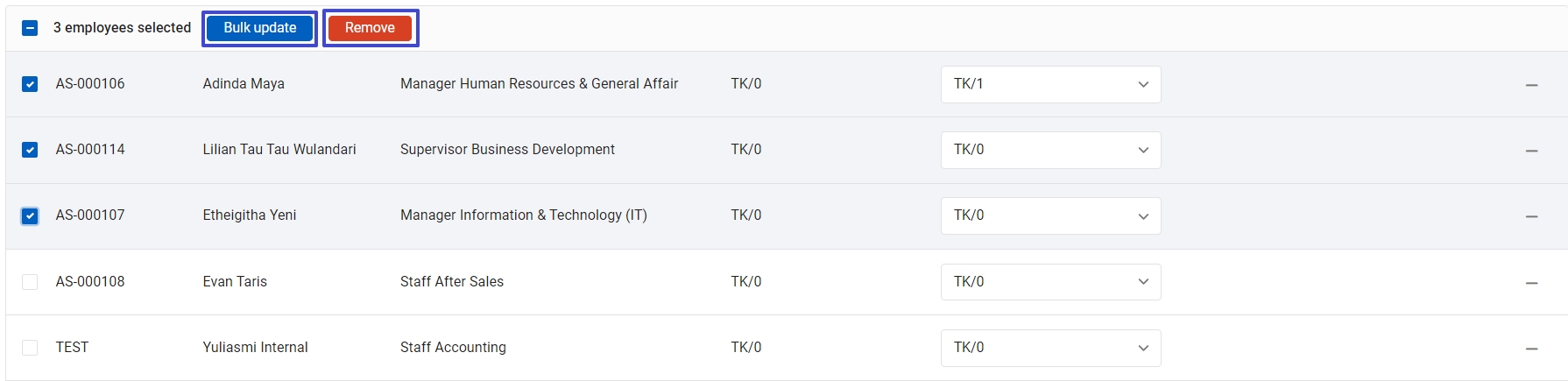The height and width of the screenshot is (381, 1568).
Task: Uncheck the AS-000107 employee checkbox
Action: [x=30, y=215]
